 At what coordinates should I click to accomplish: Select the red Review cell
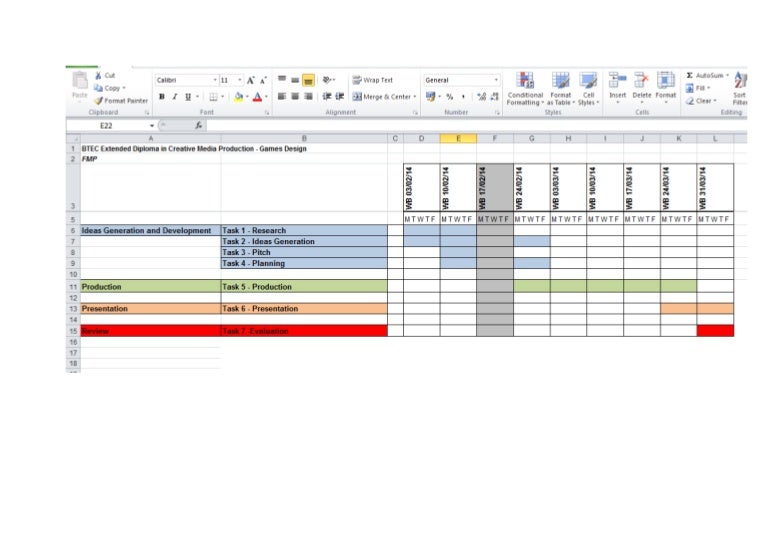tap(151, 331)
